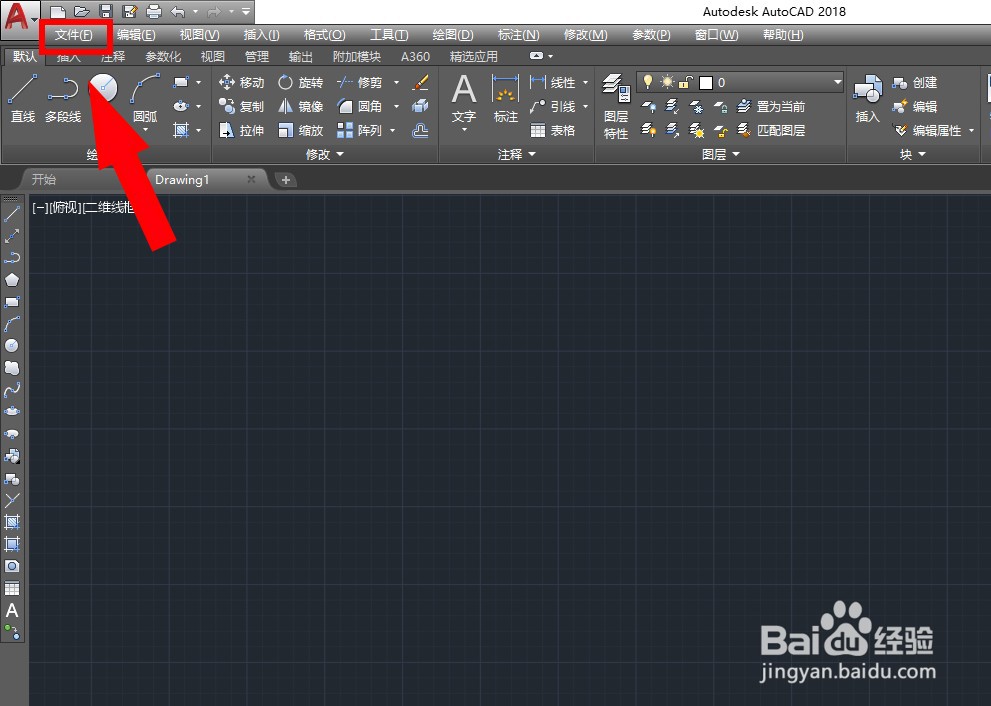Expand the 块 panel title
The height and width of the screenshot is (706, 991).
tap(913, 154)
